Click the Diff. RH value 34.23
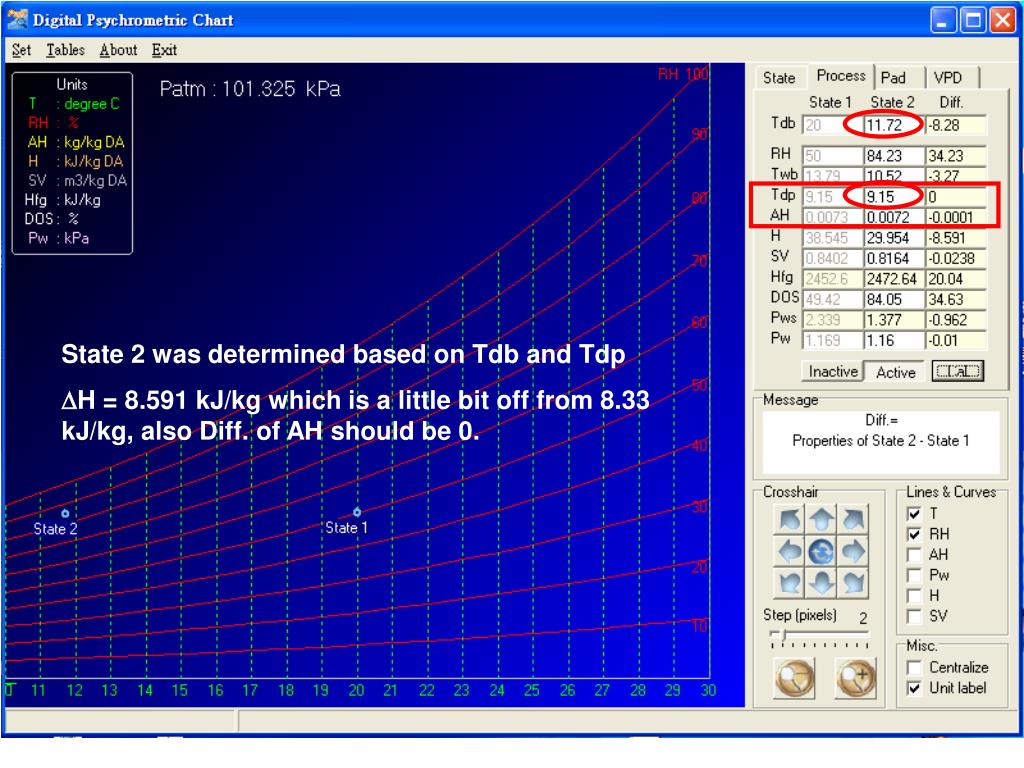This screenshot has width=1024, height=768. [x=956, y=156]
